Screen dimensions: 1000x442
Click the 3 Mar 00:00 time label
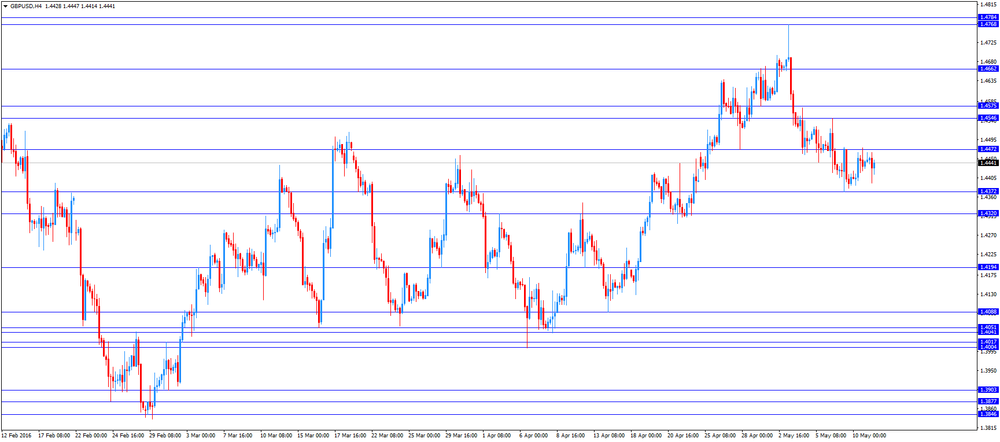click(201, 437)
